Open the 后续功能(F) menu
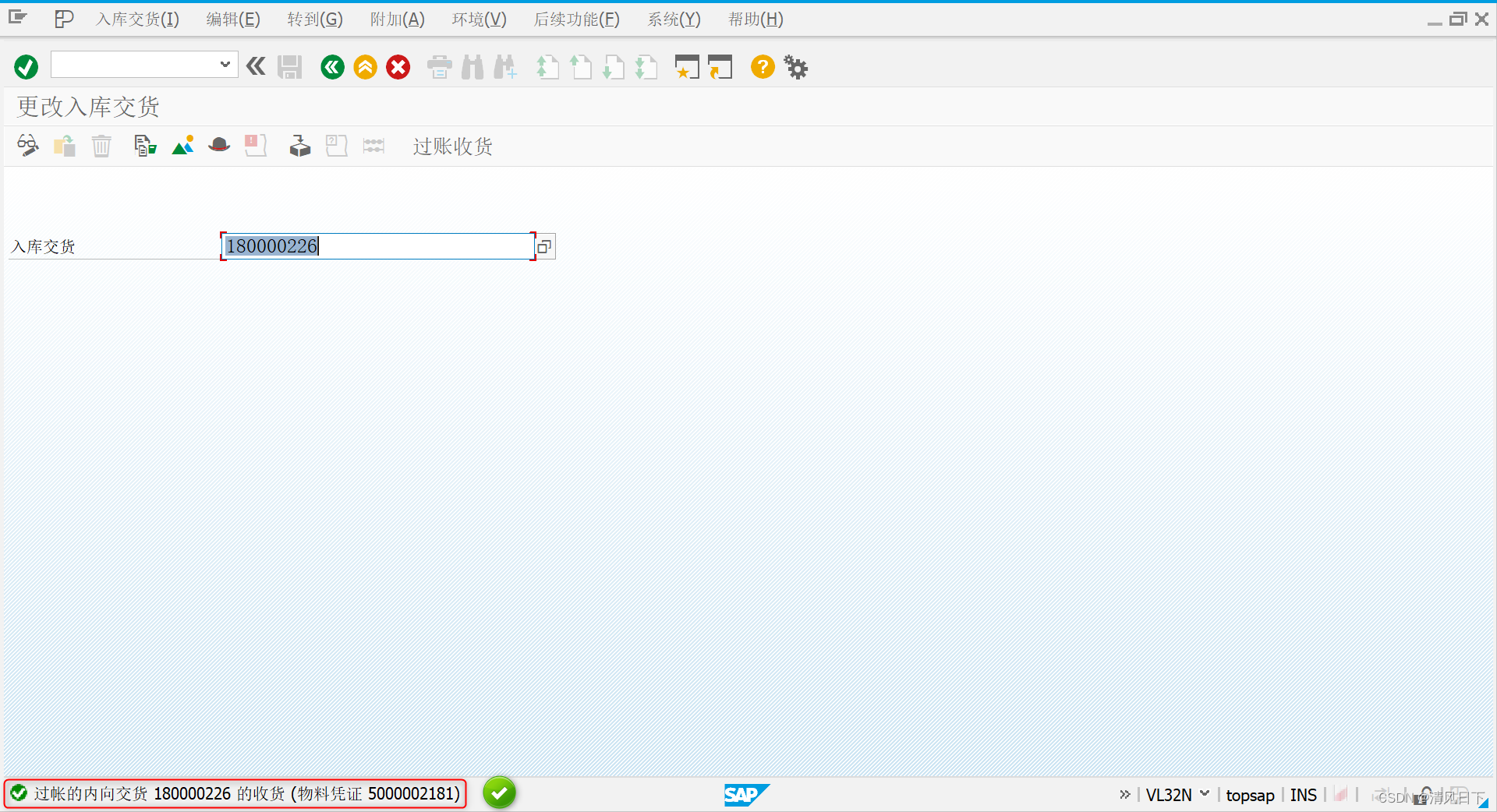The width and height of the screenshot is (1497, 812). (576, 19)
